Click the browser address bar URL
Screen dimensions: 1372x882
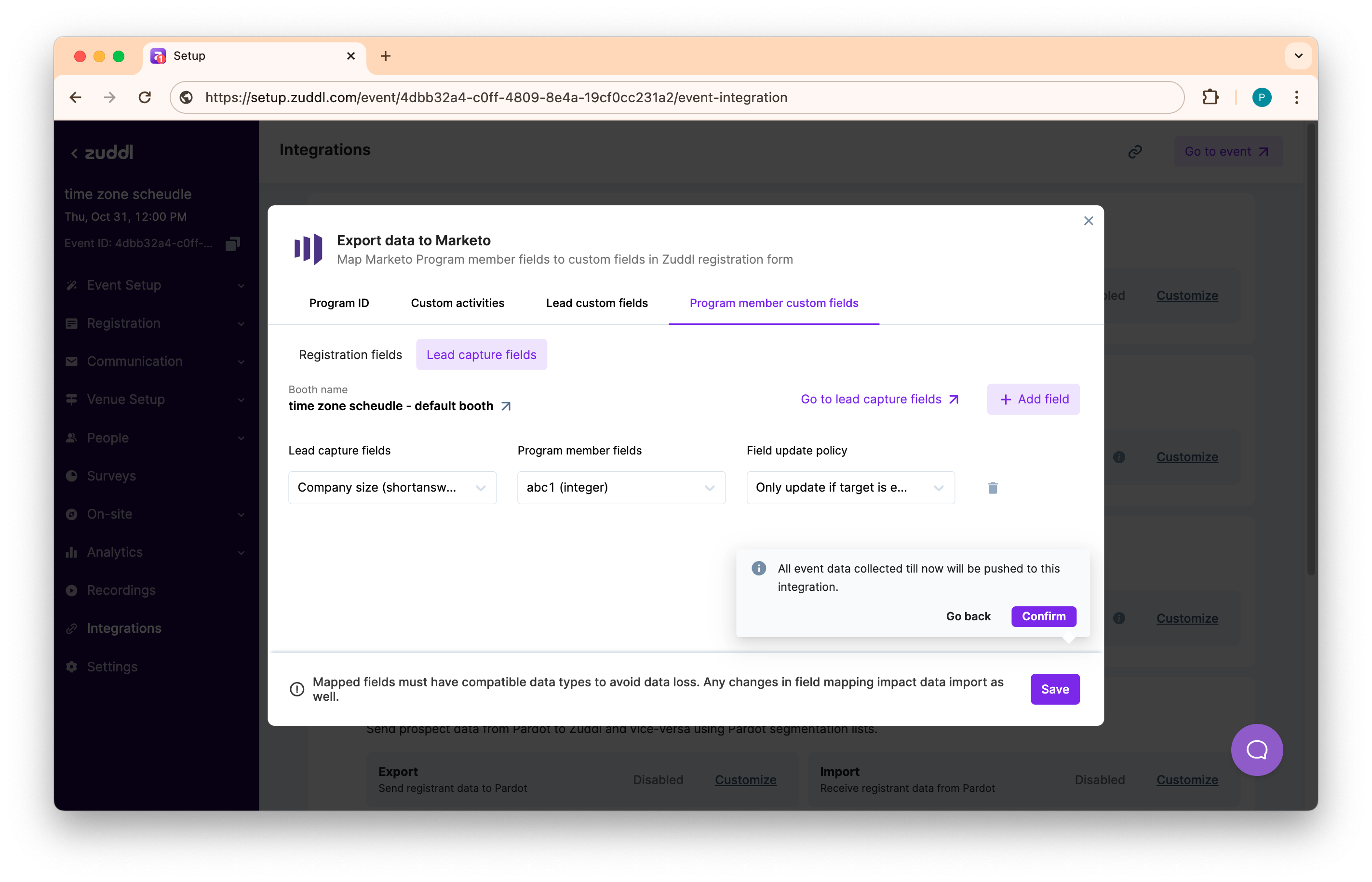(x=496, y=97)
